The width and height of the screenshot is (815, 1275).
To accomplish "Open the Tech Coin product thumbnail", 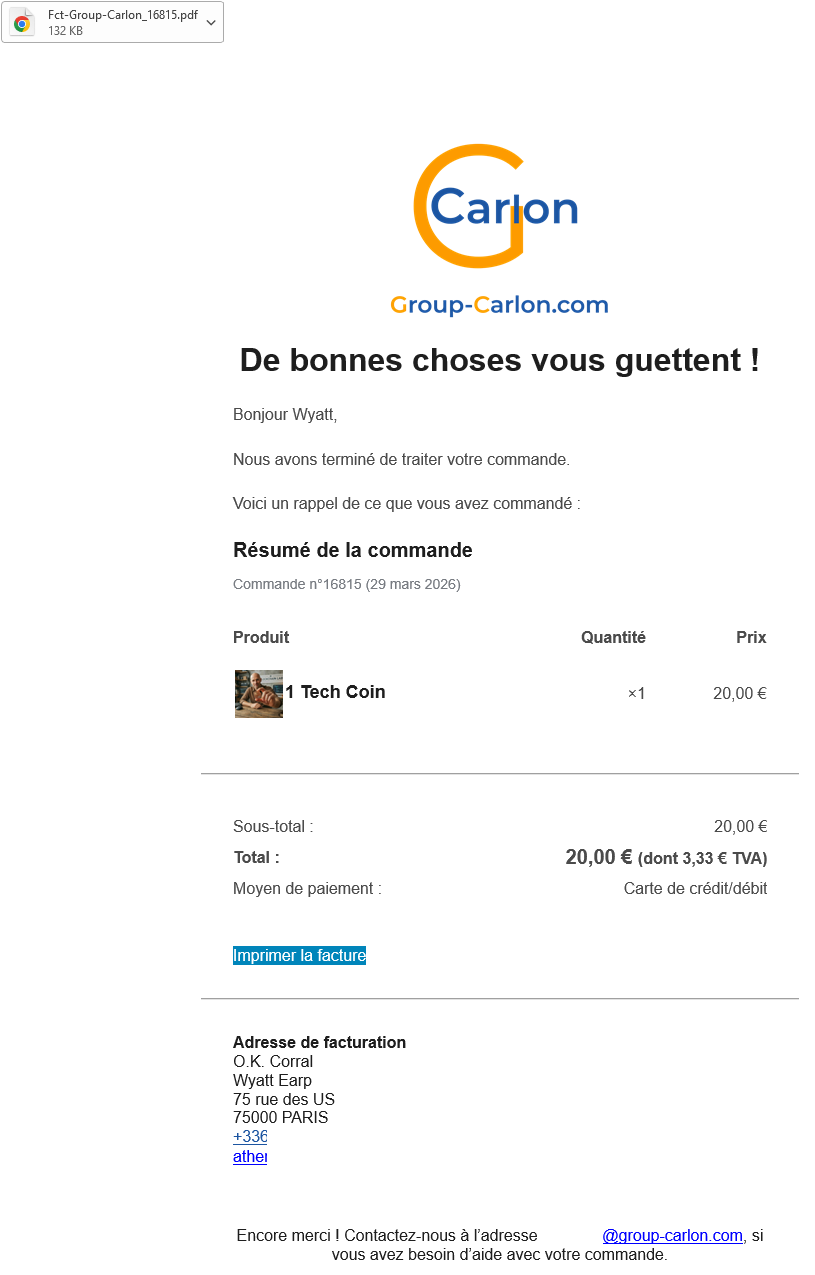I will 259,693.
